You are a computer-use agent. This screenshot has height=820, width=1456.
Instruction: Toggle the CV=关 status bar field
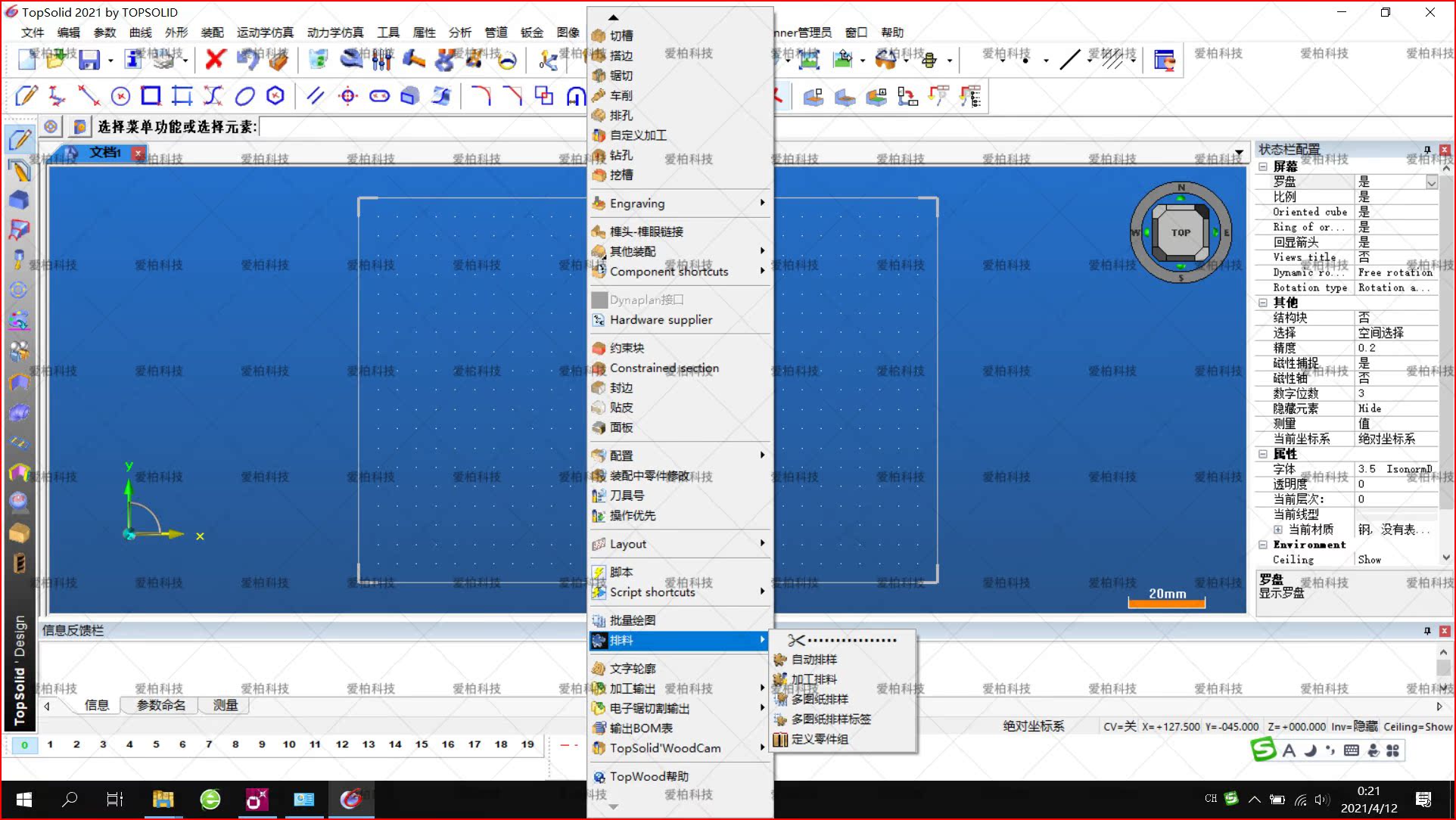click(1119, 726)
